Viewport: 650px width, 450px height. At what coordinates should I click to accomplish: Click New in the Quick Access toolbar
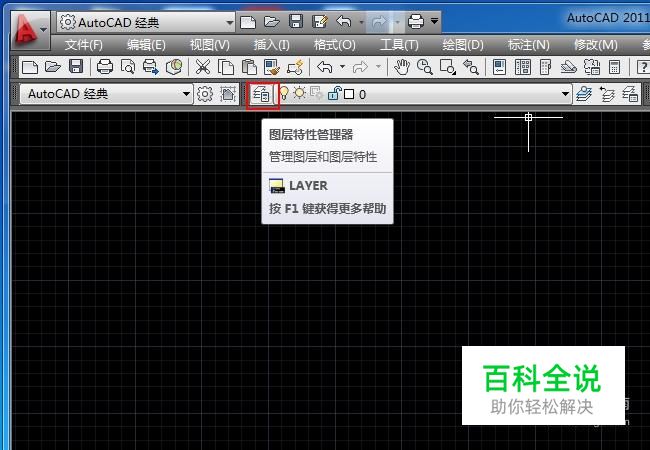tap(248, 22)
